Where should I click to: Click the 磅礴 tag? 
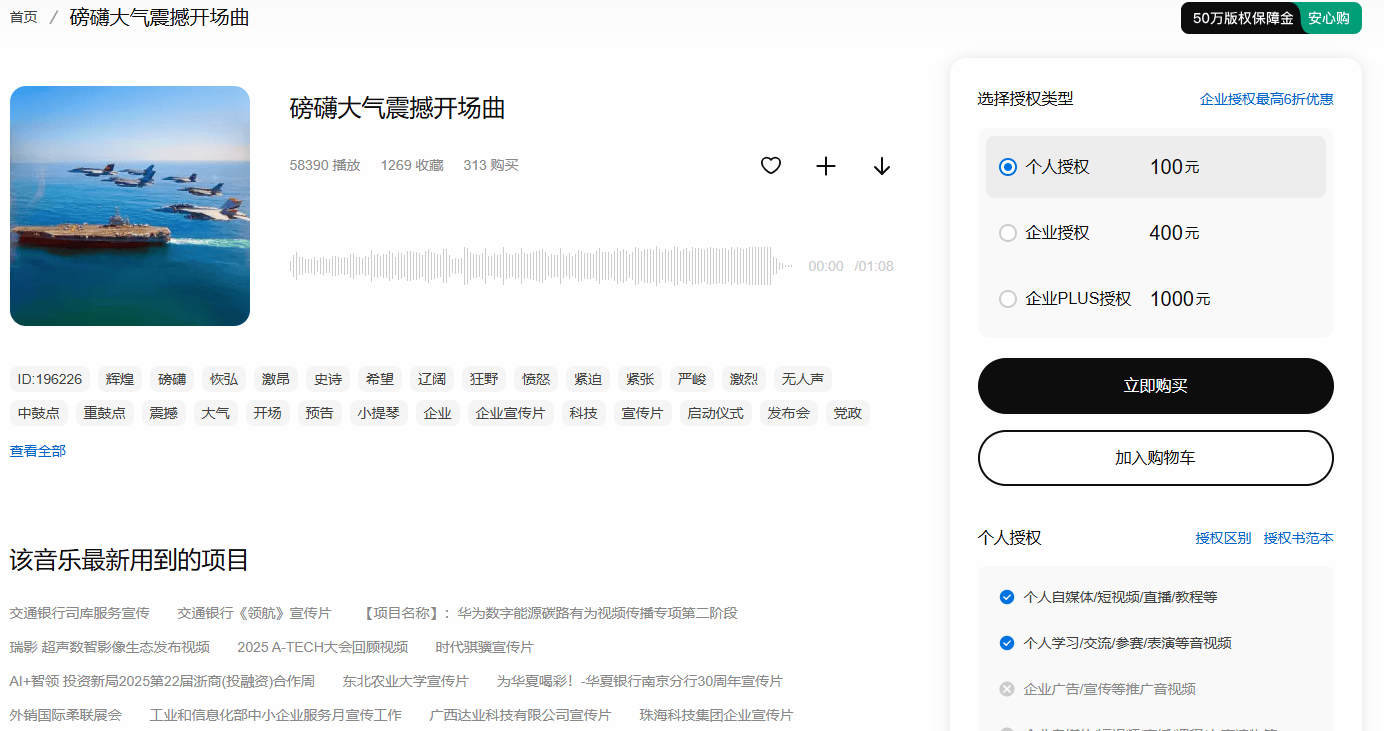click(172, 379)
